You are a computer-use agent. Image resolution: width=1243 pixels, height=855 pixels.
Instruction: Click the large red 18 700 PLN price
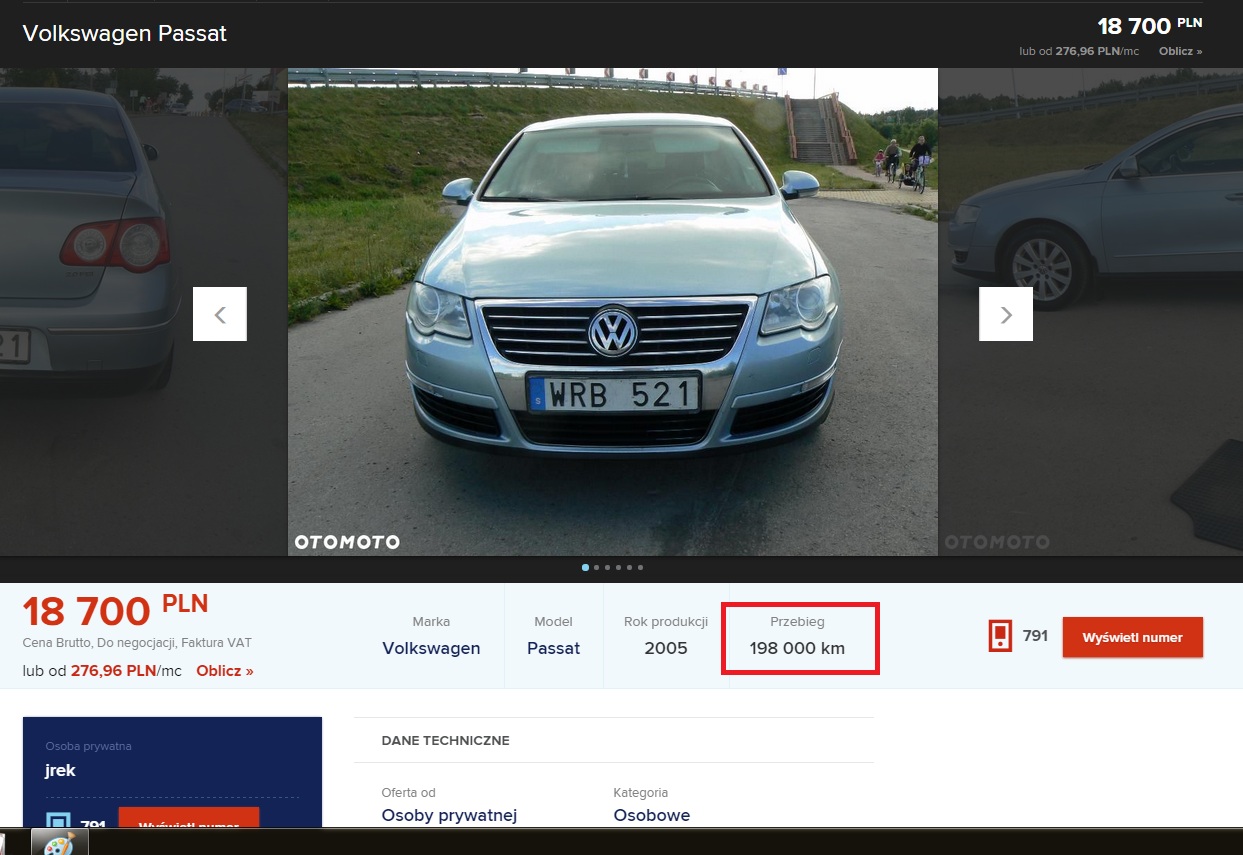point(115,610)
